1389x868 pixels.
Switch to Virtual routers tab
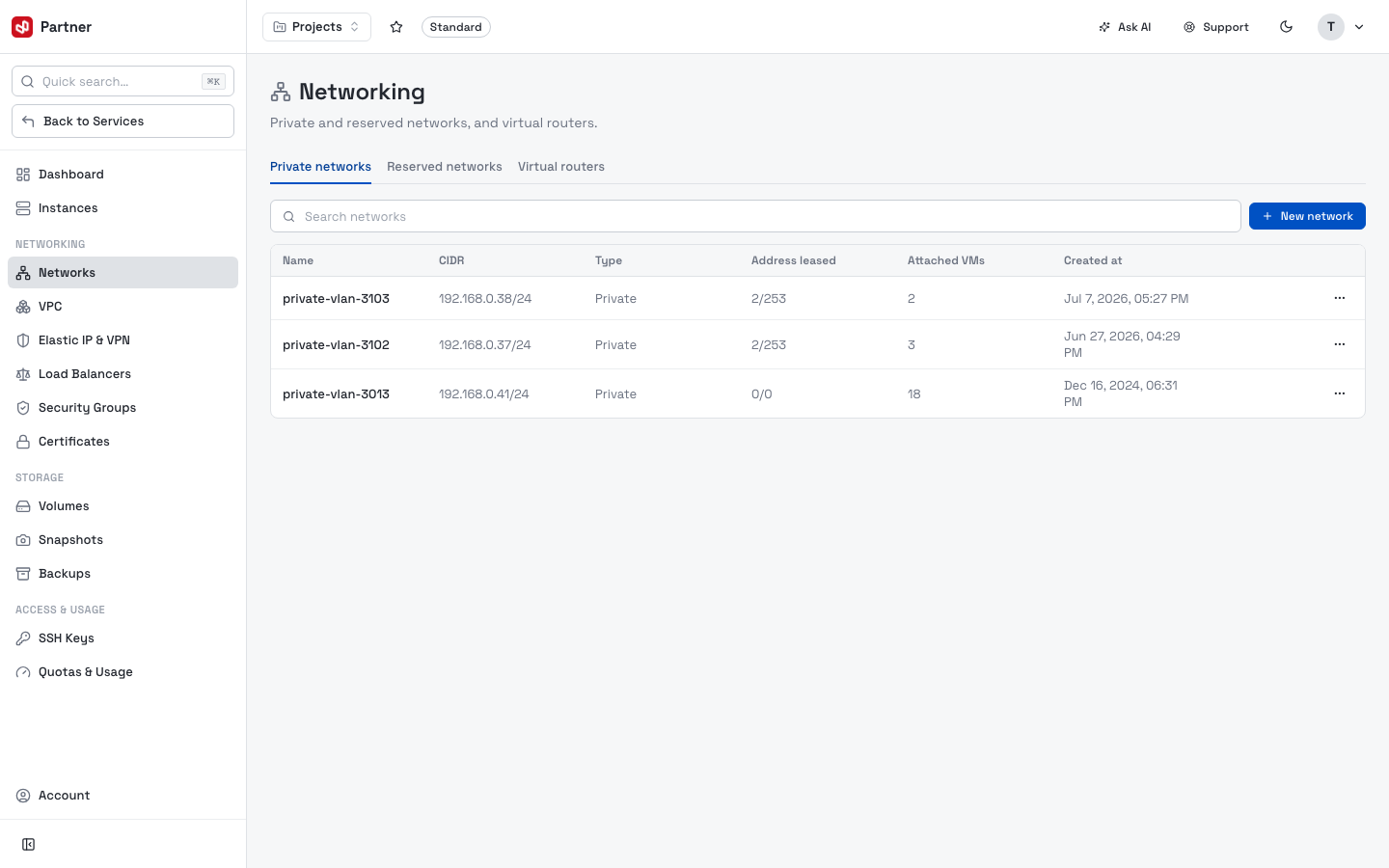tap(561, 167)
